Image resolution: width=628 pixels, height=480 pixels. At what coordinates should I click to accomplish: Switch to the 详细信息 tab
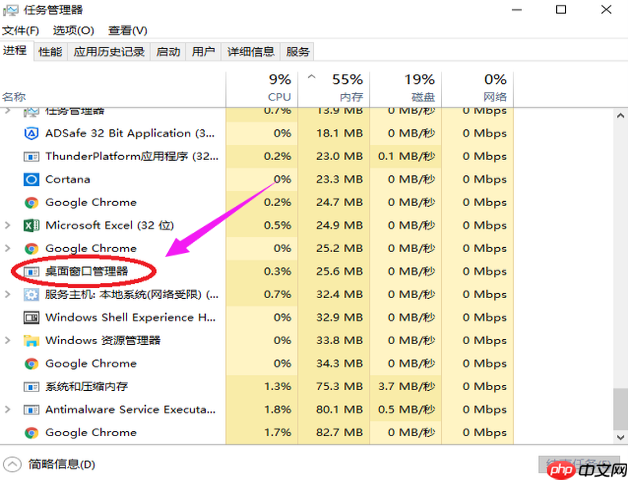(x=251, y=52)
